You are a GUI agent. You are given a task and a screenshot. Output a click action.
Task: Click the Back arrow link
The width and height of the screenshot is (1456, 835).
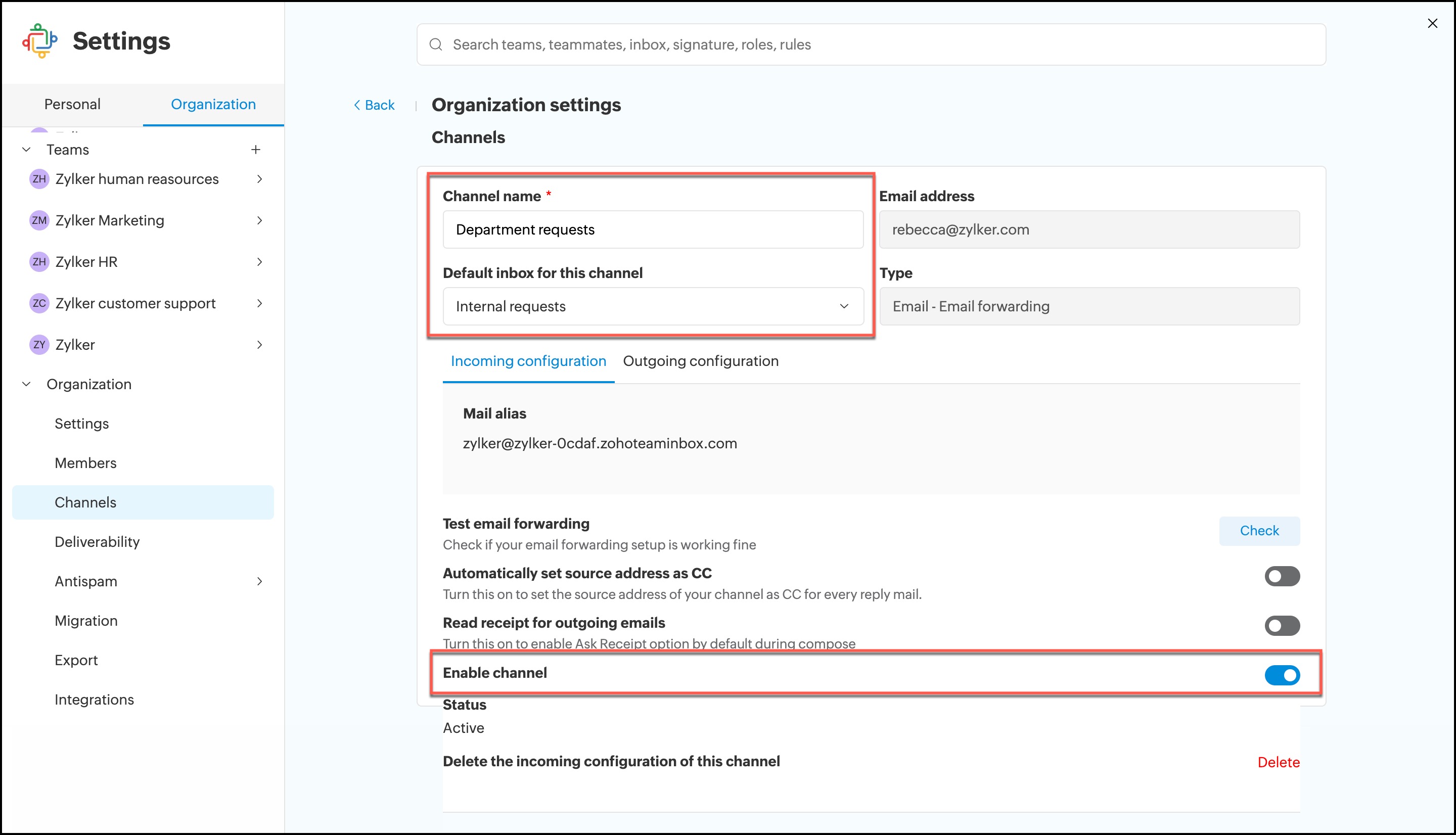(x=374, y=105)
